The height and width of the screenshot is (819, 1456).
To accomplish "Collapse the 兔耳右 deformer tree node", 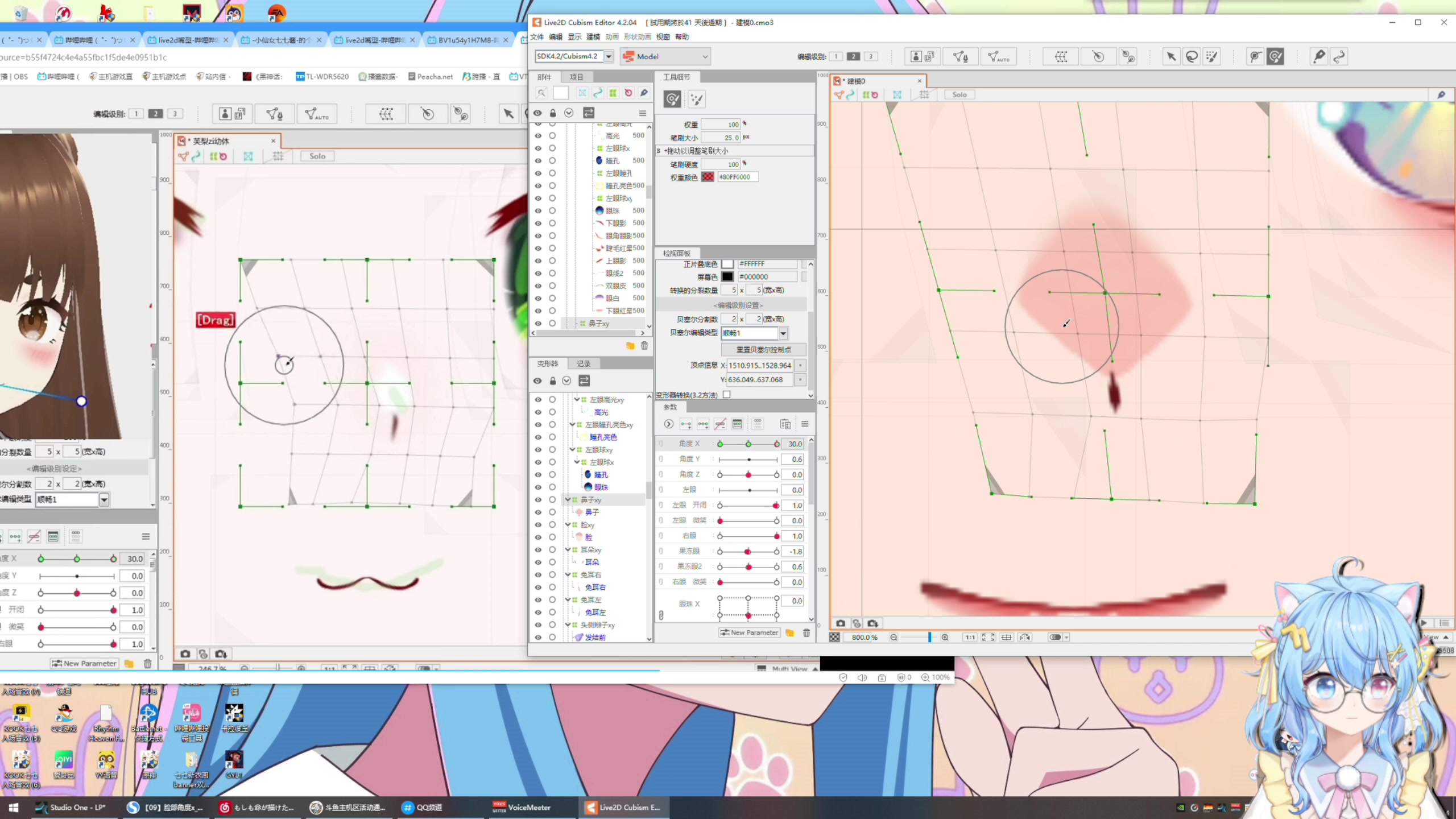I will pos(568,574).
